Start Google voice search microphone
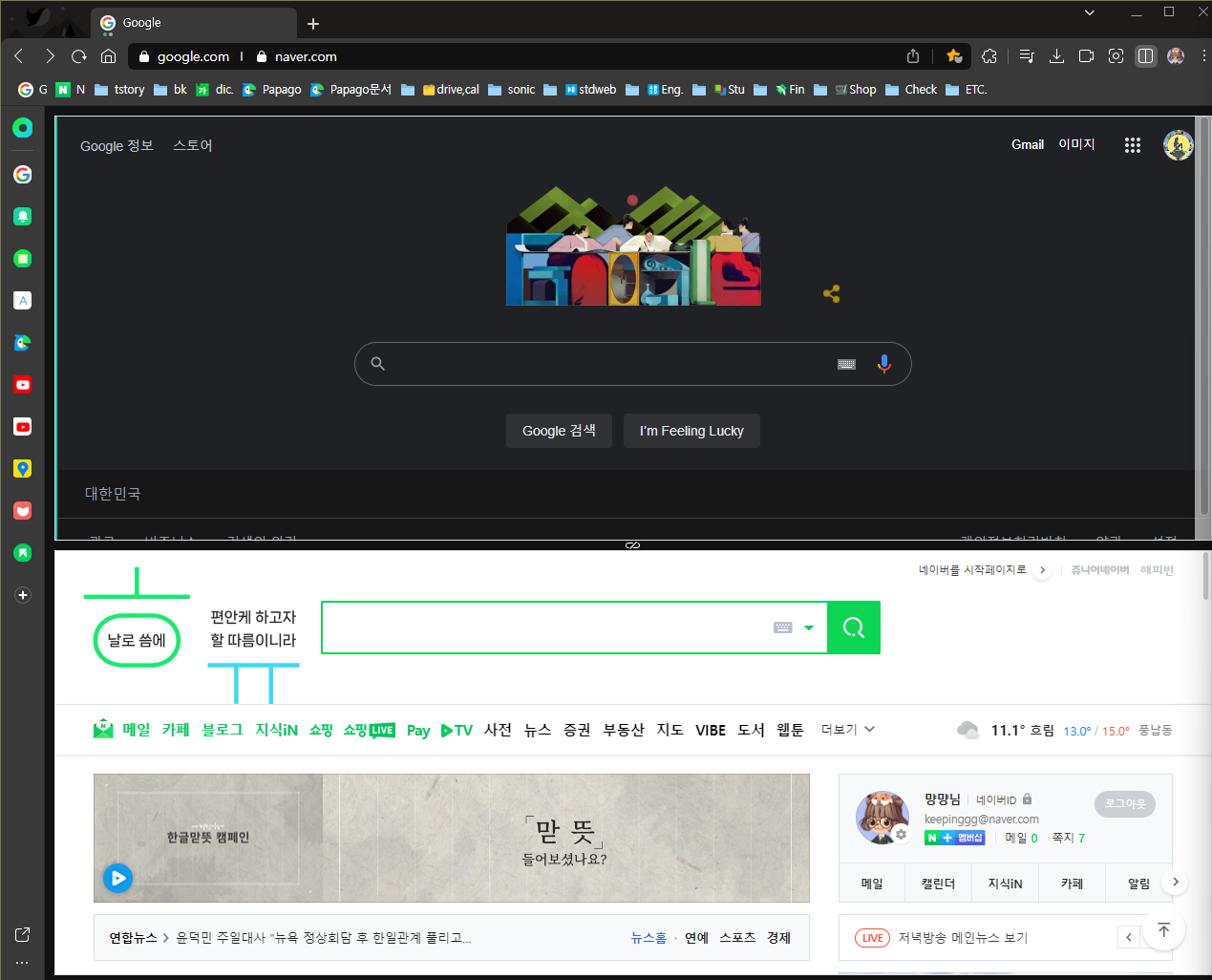 884,364
